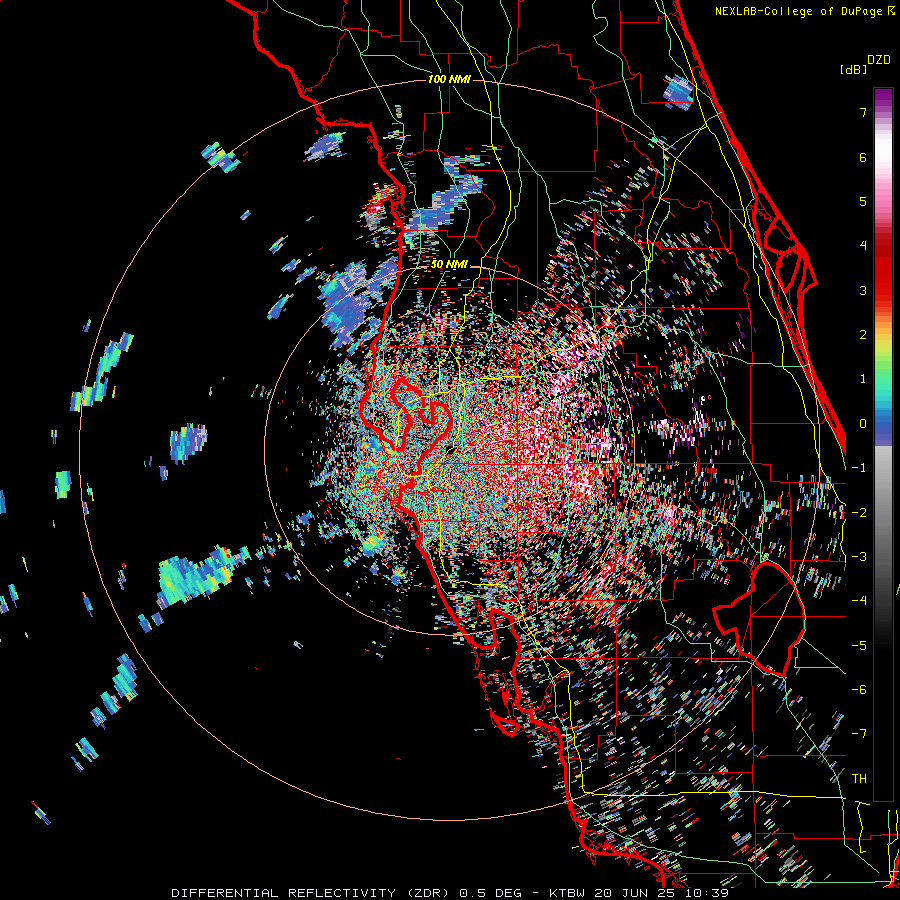Select the 1 value on the scale
This screenshot has height=900, width=900.
pos(863,378)
